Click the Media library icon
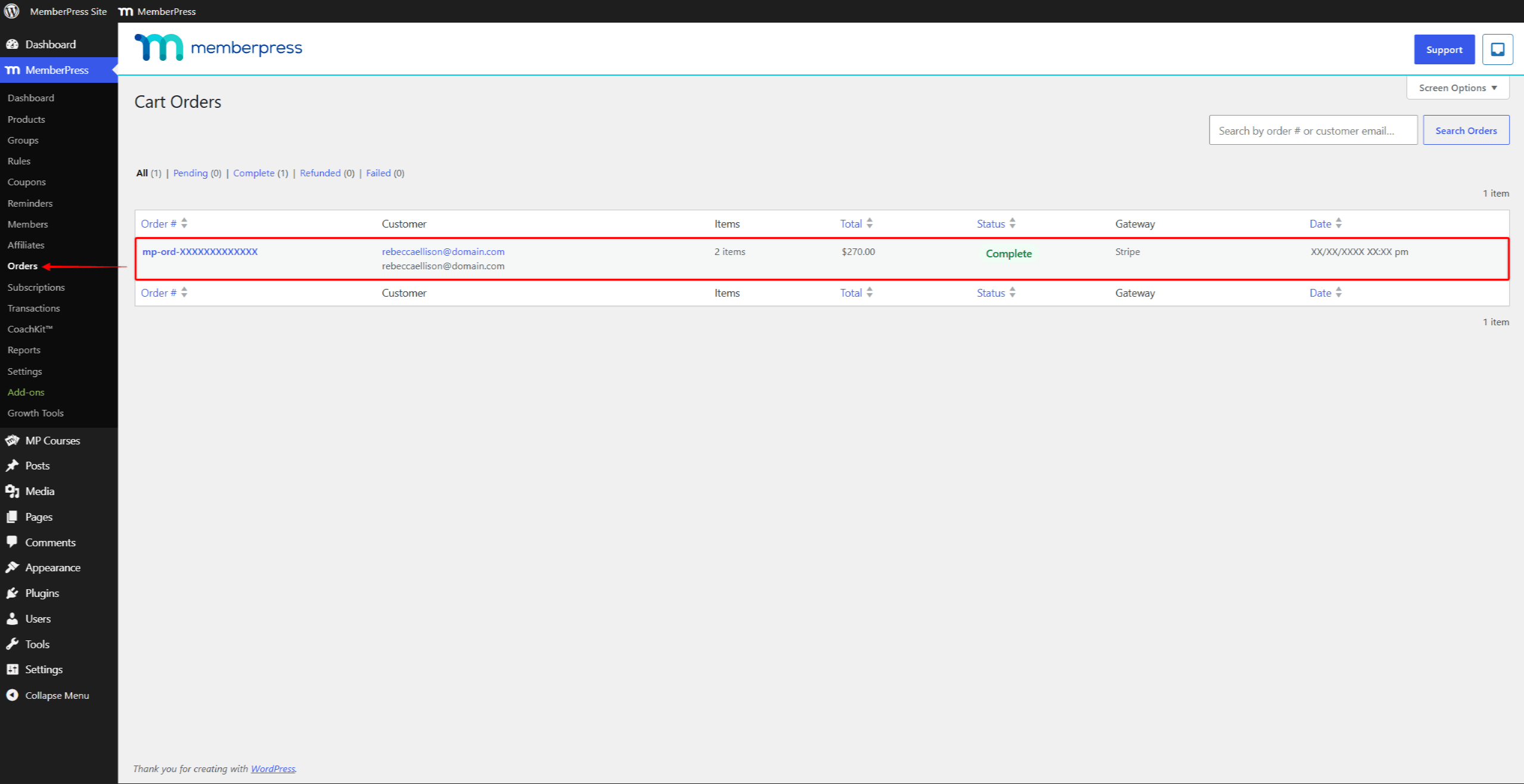Viewport: 1524px width, 784px height. click(x=12, y=491)
